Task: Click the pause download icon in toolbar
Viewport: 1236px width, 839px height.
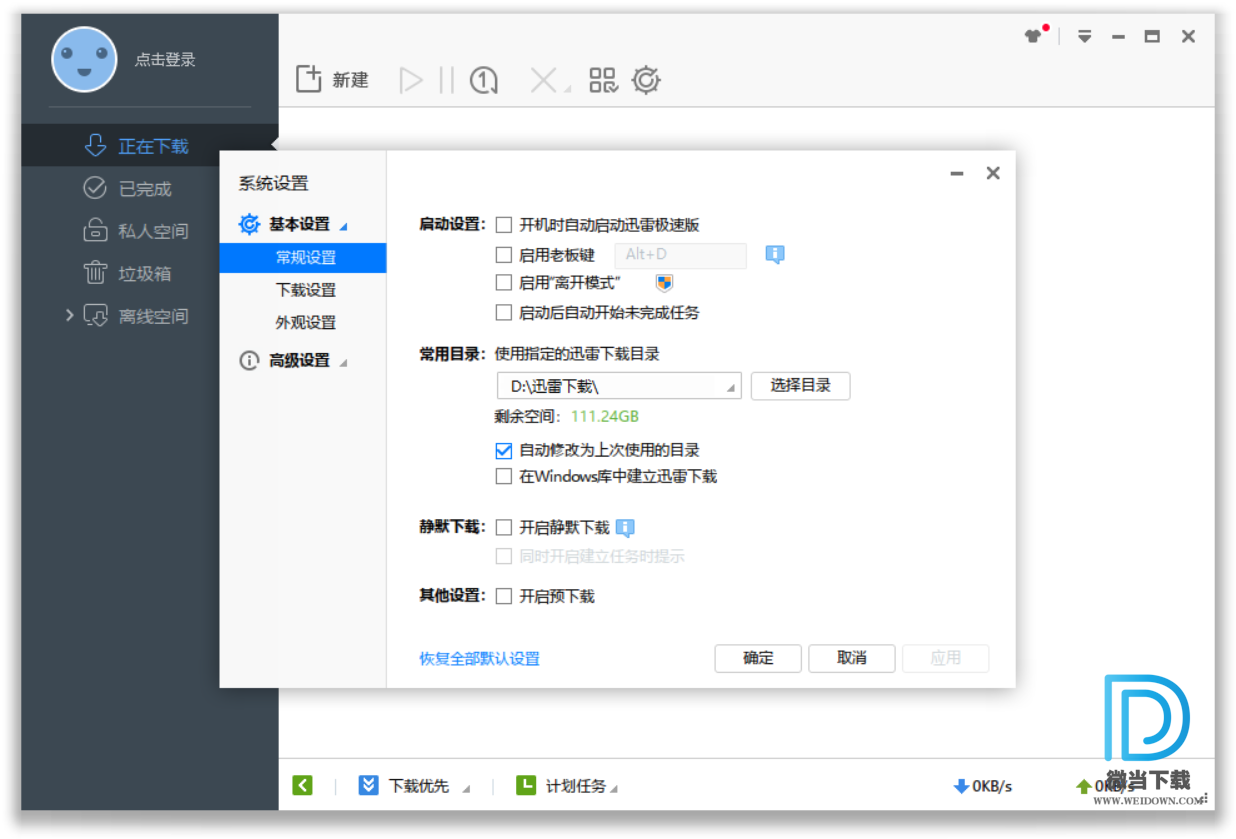Action: [x=446, y=80]
